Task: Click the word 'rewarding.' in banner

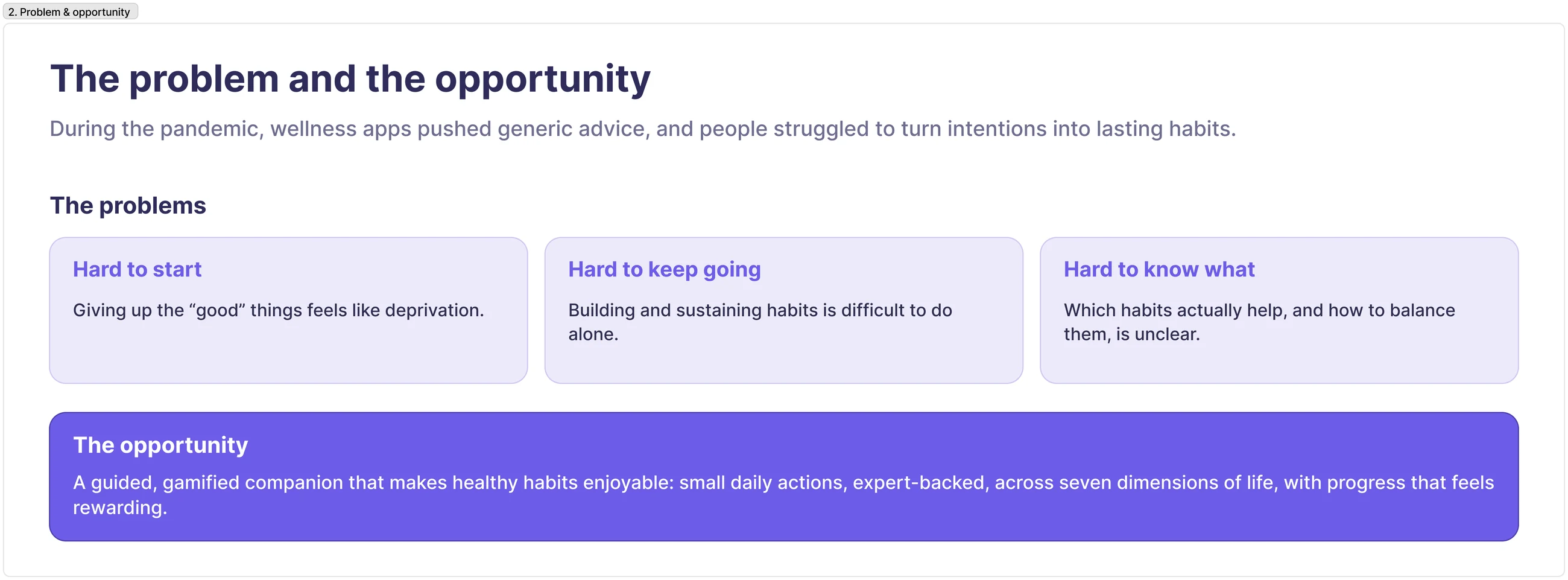Action: tap(120, 508)
